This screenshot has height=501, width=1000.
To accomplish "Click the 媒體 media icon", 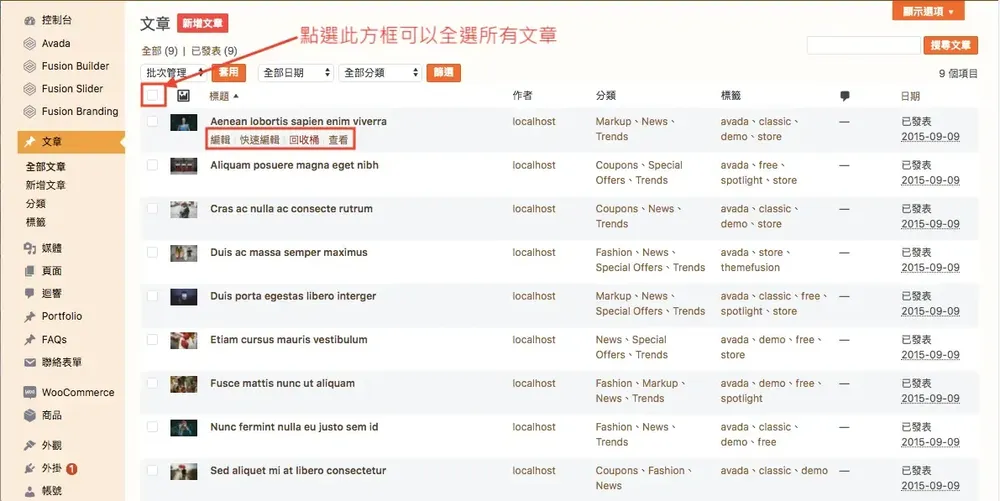I will 29,248.
